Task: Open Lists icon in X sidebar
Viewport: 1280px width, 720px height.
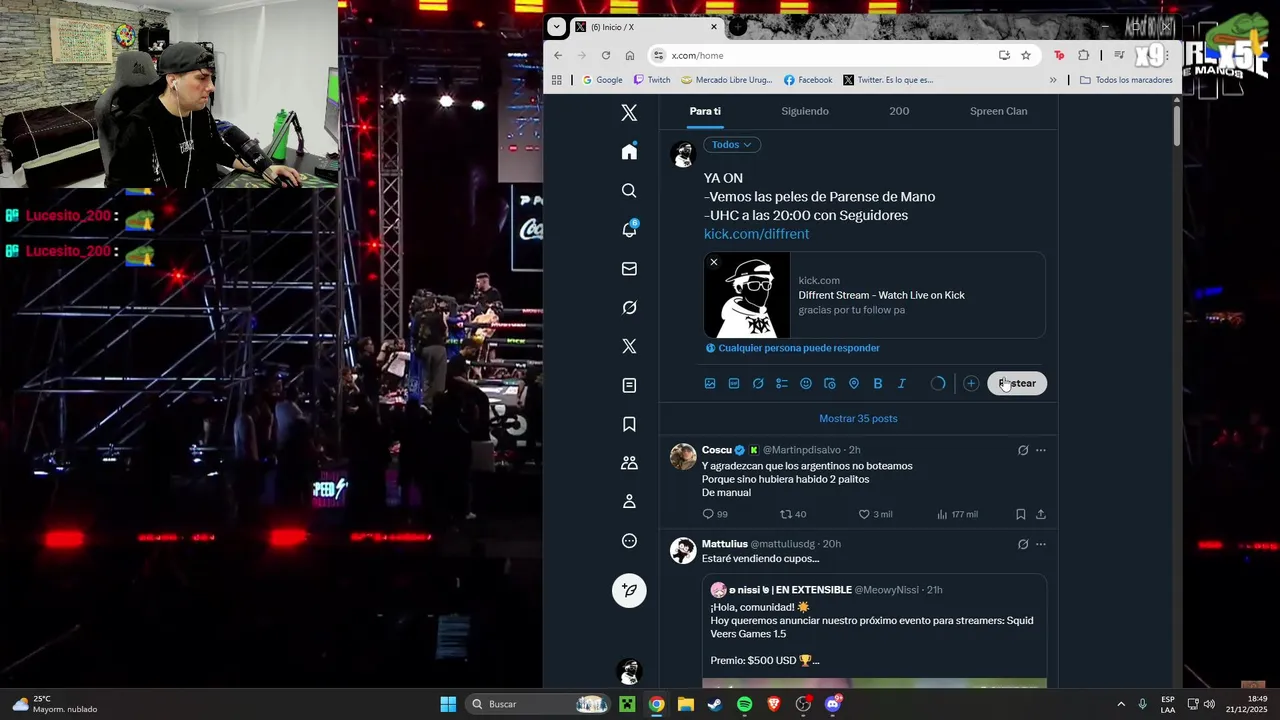Action: click(629, 385)
